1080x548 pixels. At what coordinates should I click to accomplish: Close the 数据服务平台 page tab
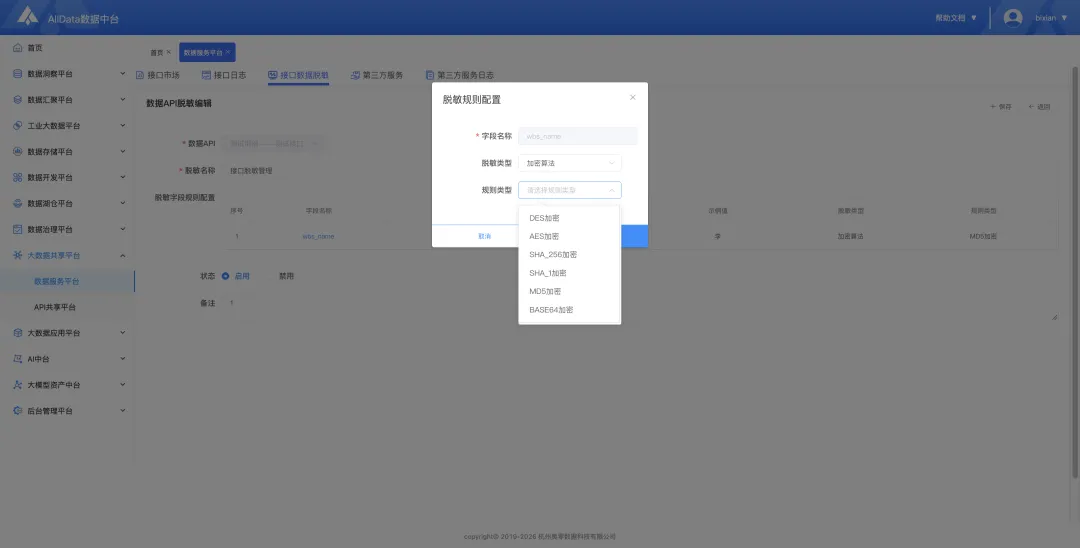tap(228, 52)
